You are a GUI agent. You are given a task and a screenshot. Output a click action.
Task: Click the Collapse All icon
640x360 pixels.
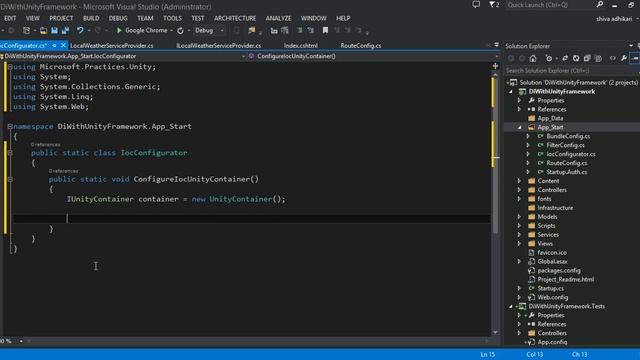tap(587, 58)
